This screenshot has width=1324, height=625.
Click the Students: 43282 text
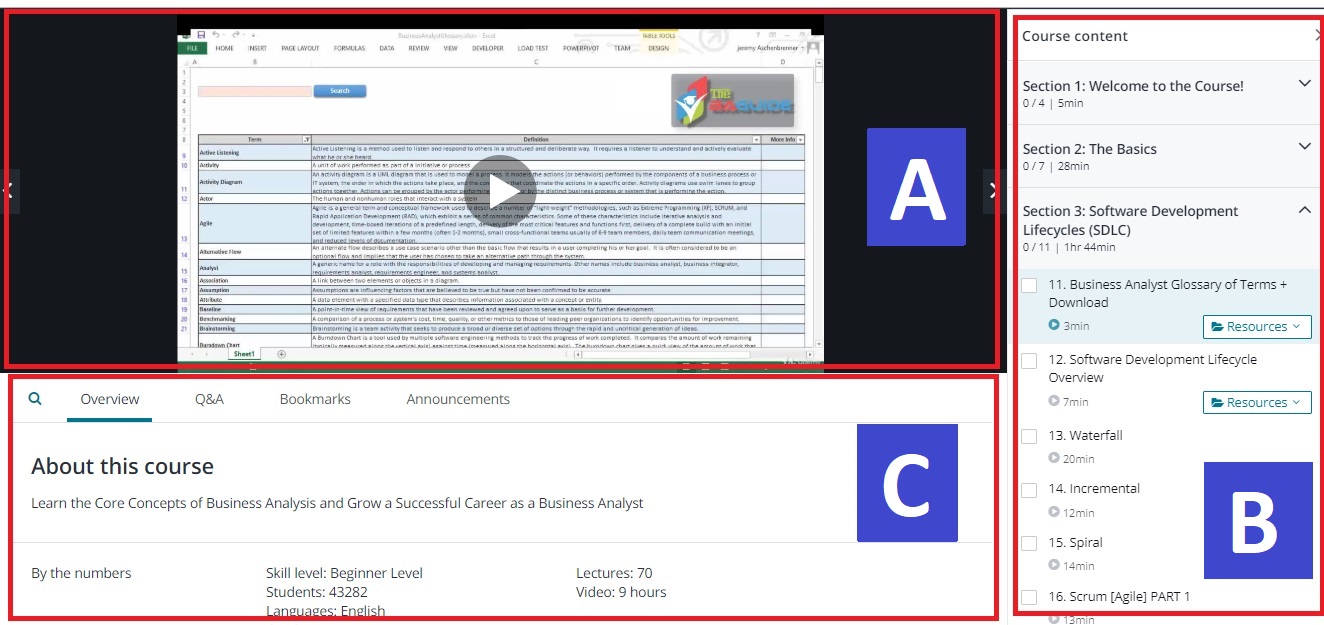click(x=317, y=592)
